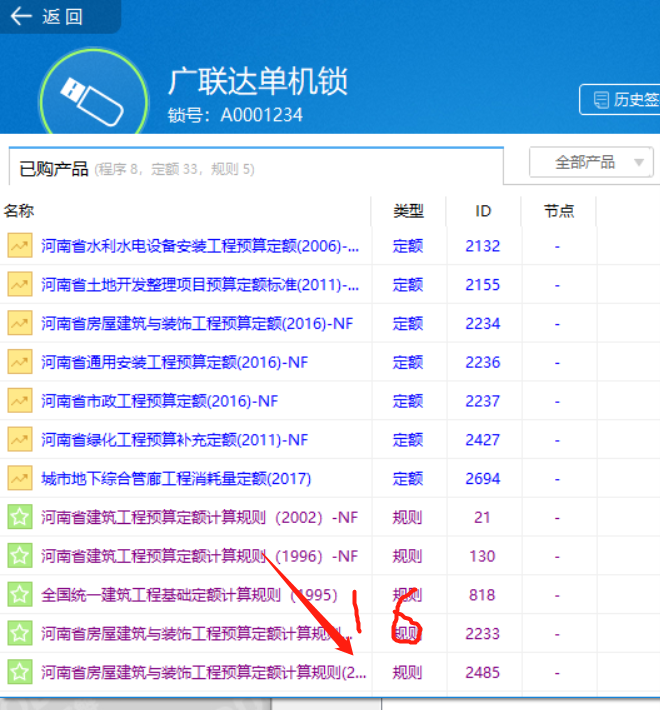Click the star icon for 计算规则 (2002) -NF
The image size is (660, 710).
click(x=20, y=517)
